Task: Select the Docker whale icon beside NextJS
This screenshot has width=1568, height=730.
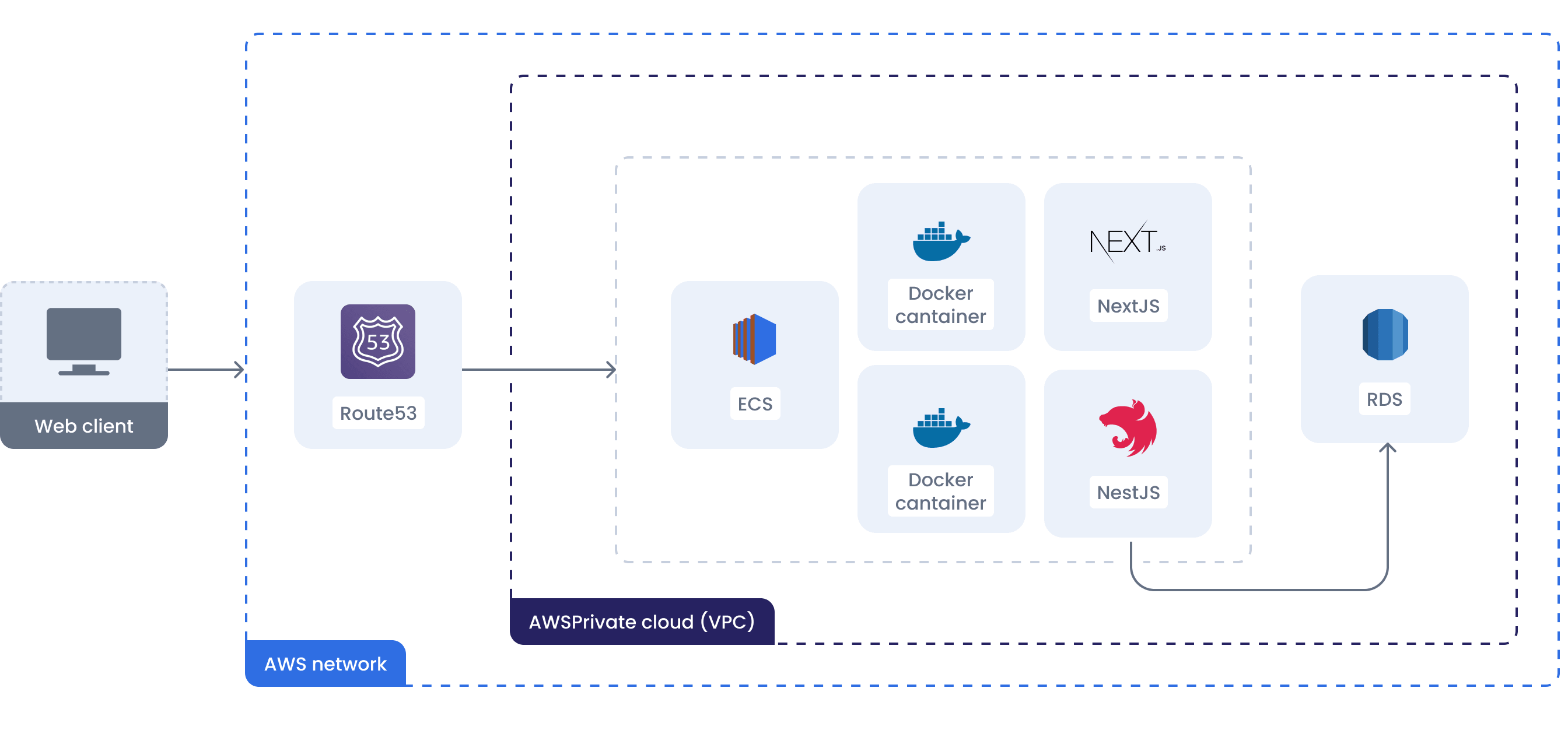Action: 941,241
